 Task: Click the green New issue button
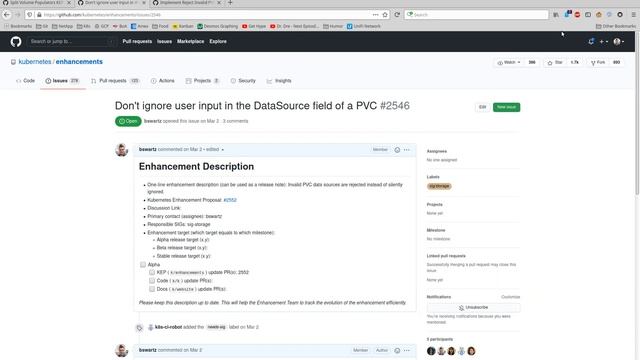coord(507,107)
